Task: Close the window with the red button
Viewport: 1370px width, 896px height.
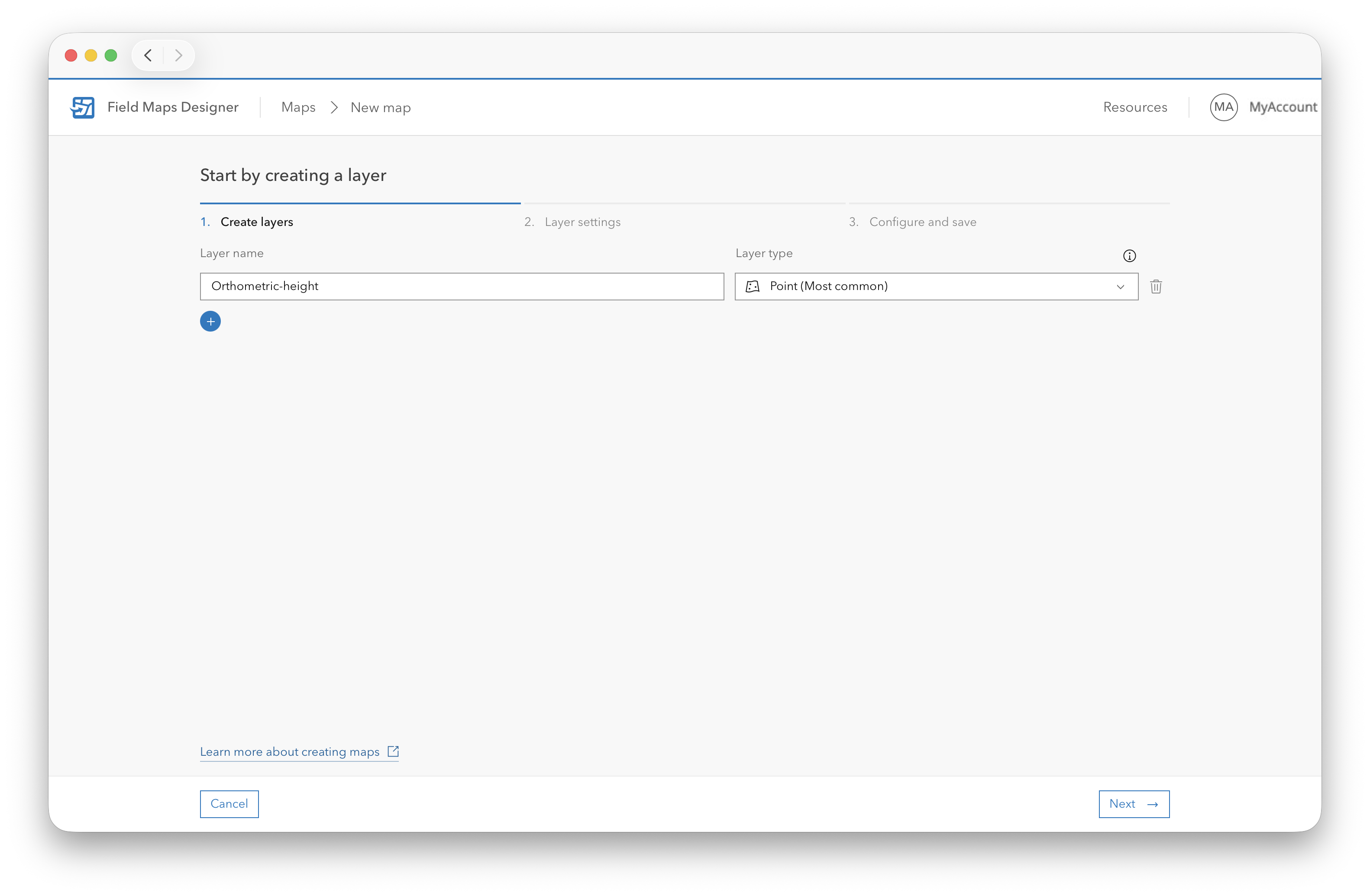Action: click(x=71, y=55)
